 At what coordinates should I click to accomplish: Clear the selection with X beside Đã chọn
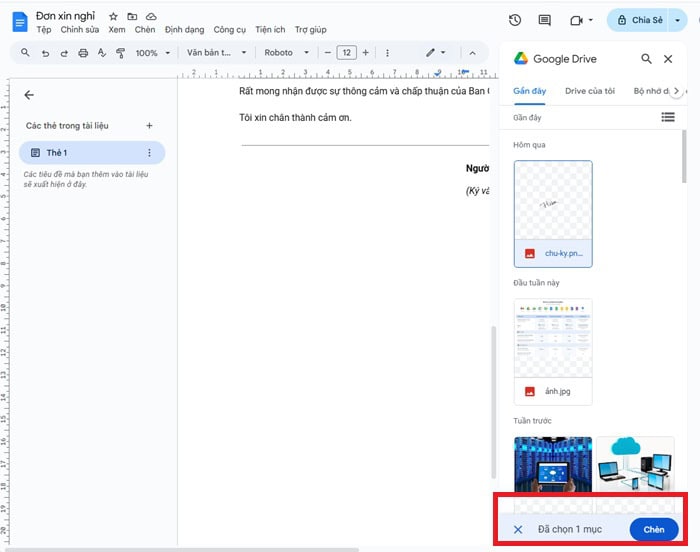[x=518, y=529]
